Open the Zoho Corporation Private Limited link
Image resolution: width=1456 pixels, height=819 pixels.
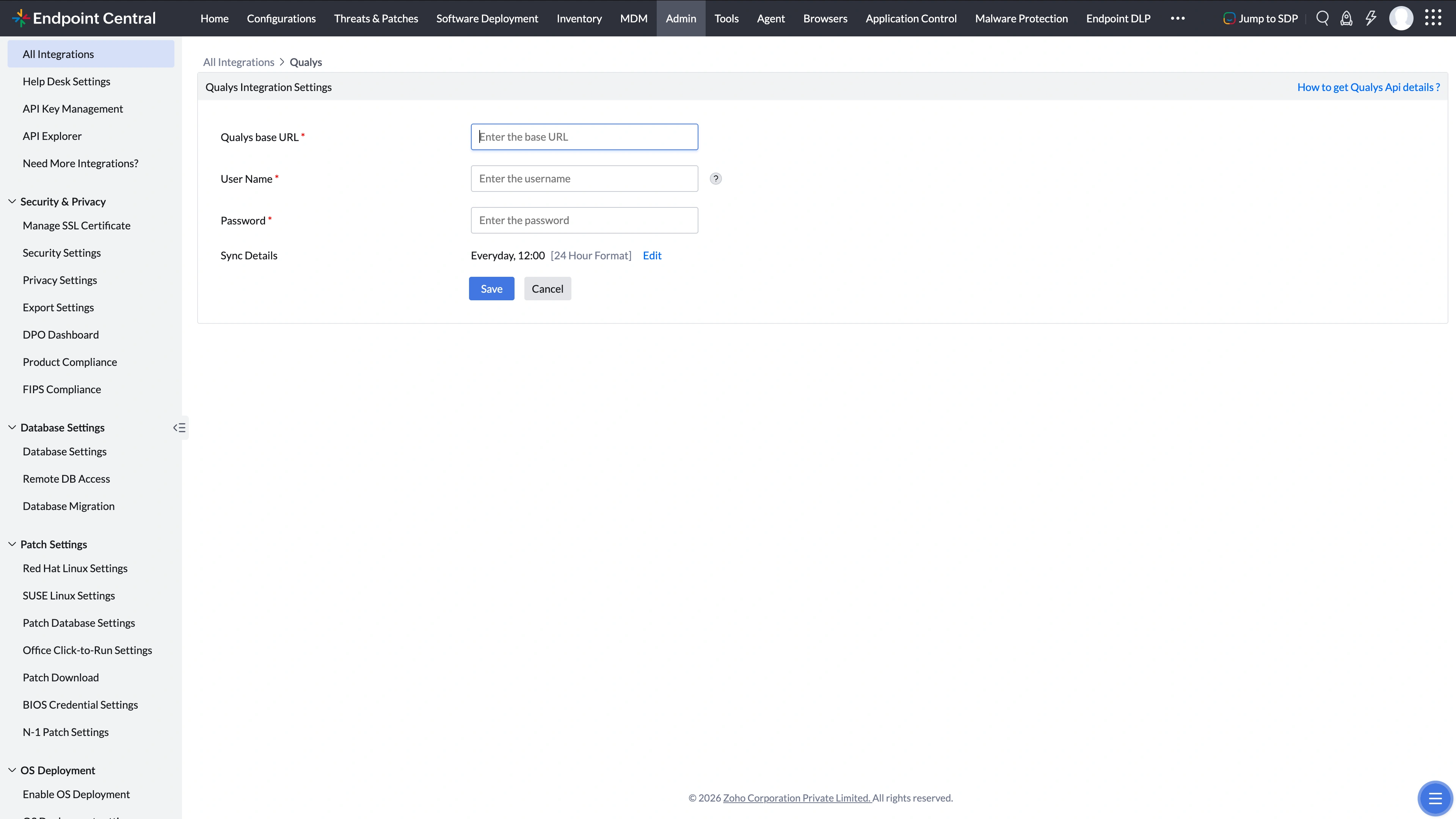click(x=797, y=797)
